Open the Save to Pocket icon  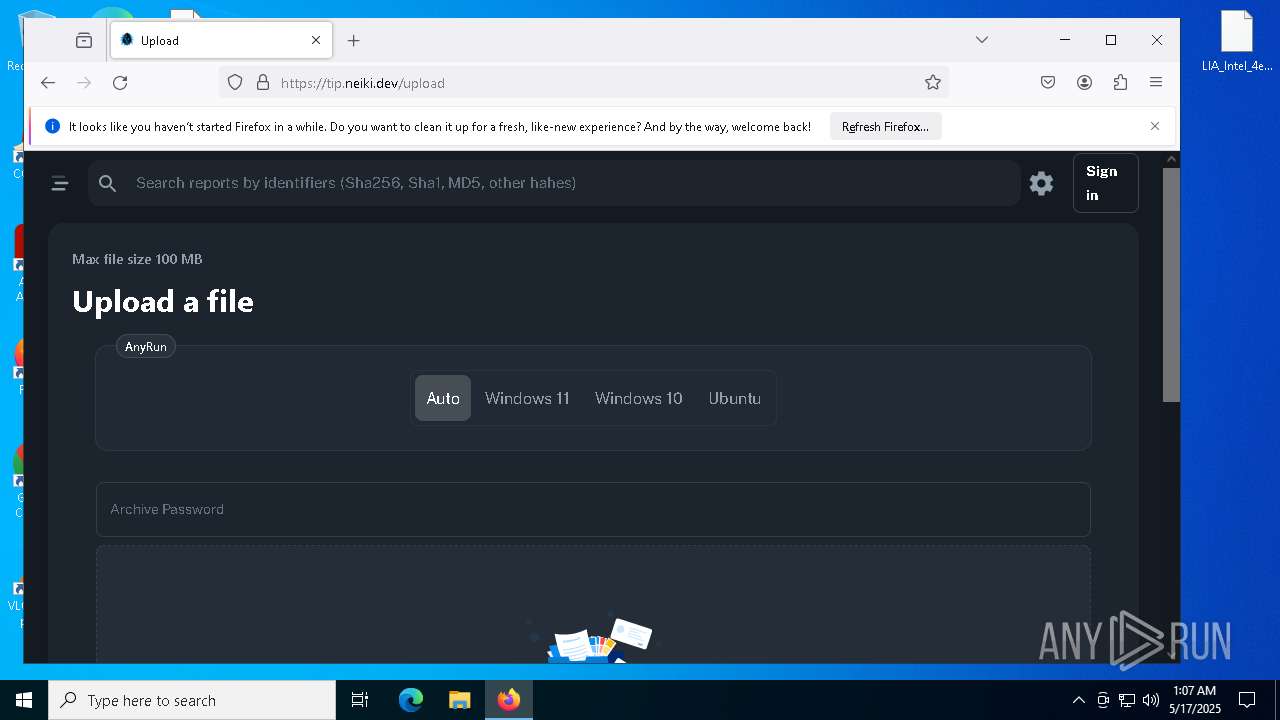tap(1048, 83)
